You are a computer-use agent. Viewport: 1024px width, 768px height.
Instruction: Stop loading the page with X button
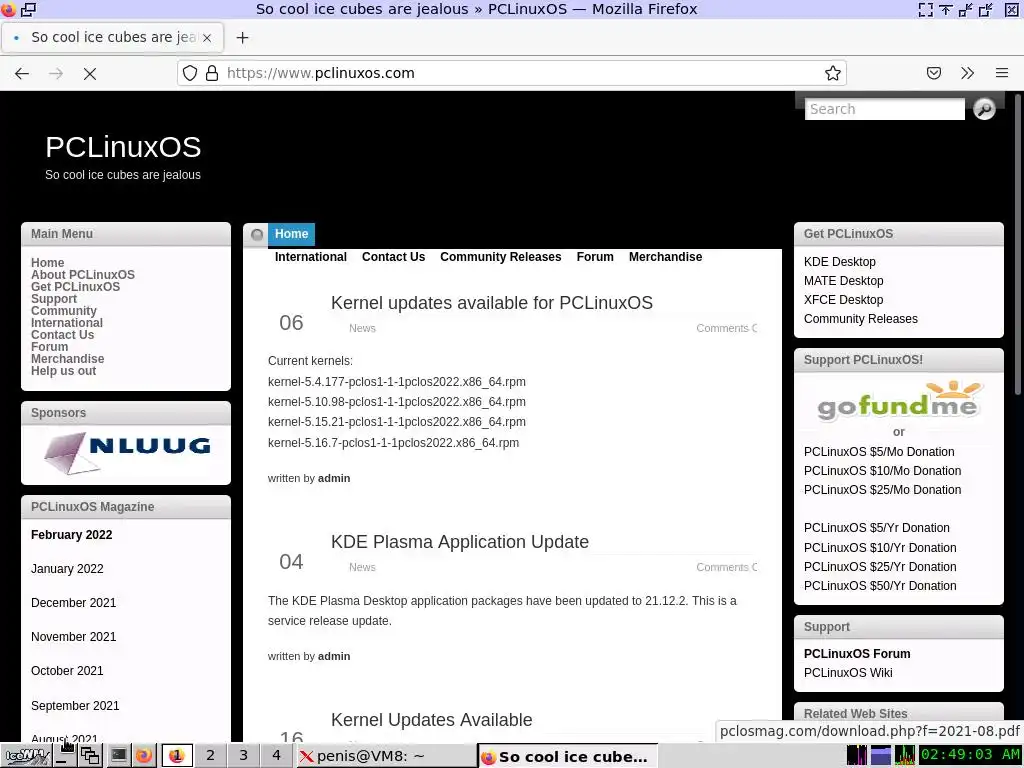click(x=90, y=73)
